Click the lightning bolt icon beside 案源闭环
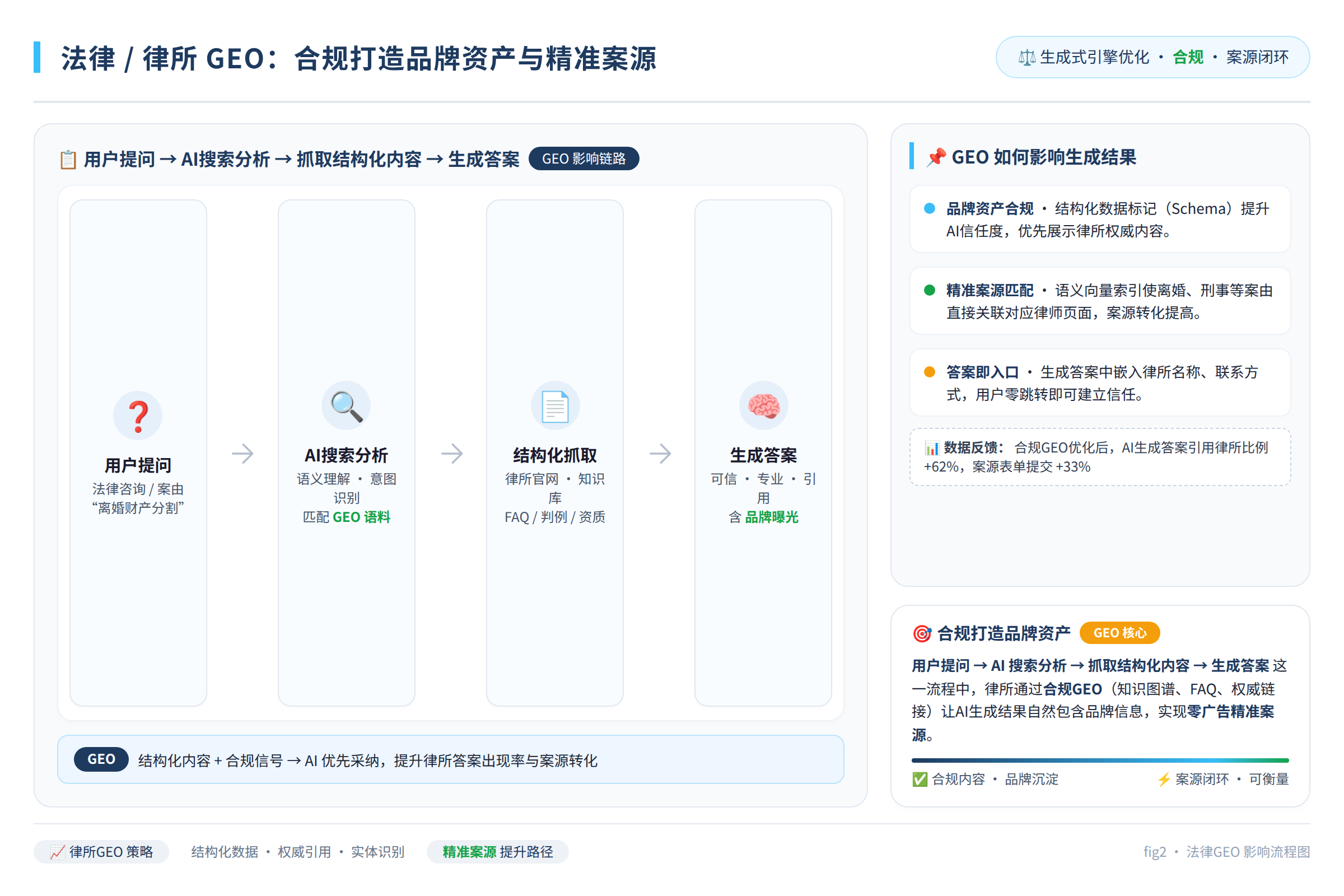1344x896 pixels. (1164, 780)
